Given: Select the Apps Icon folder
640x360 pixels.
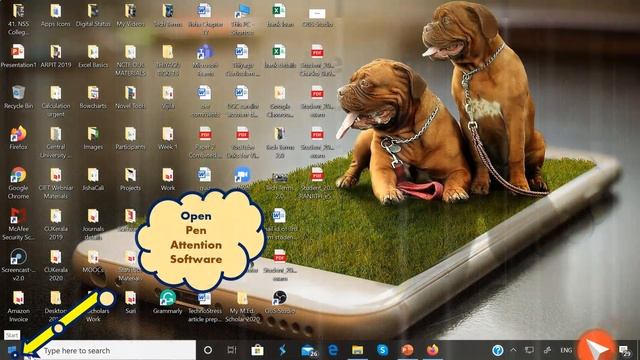Looking at the screenshot, I should (56, 15).
